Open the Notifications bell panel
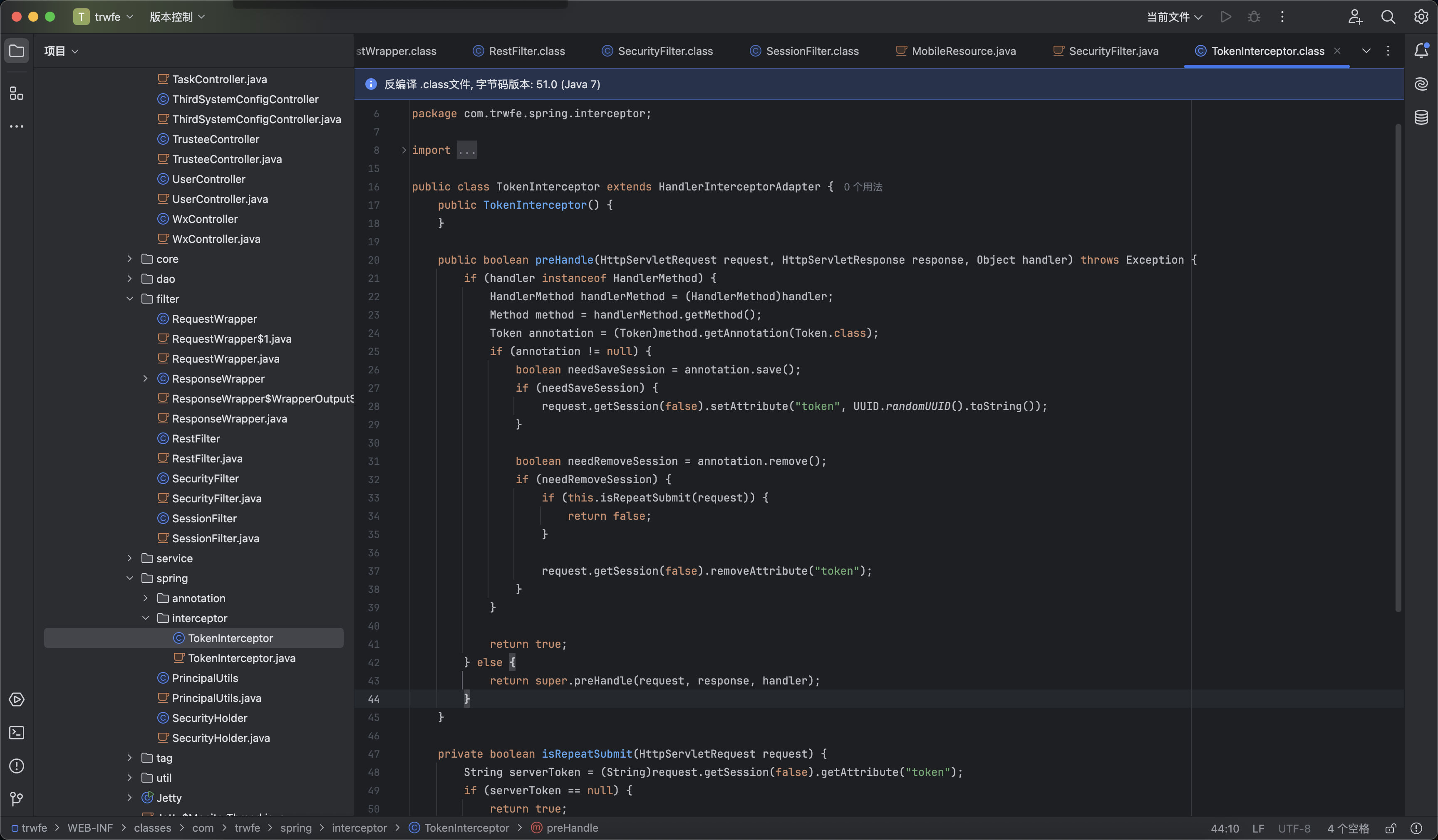 (x=1421, y=51)
